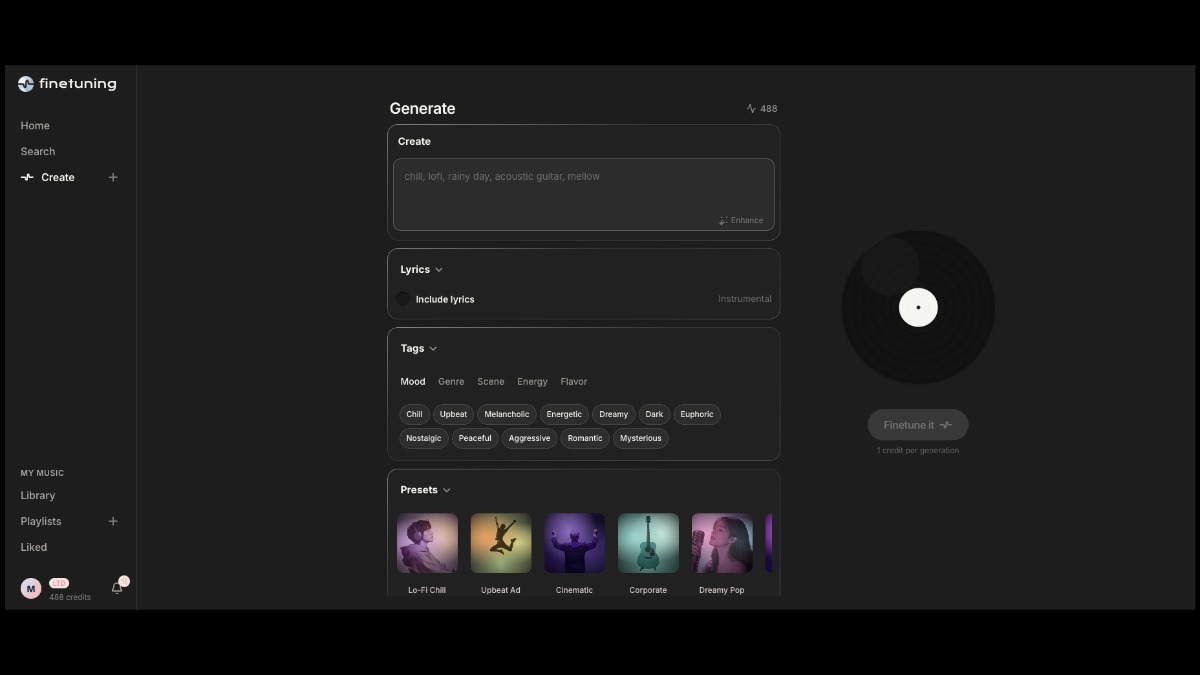The width and height of the screenshot is (1200, 675).
Task: Click the credits waveform icon showing 488
Action: 751,109
